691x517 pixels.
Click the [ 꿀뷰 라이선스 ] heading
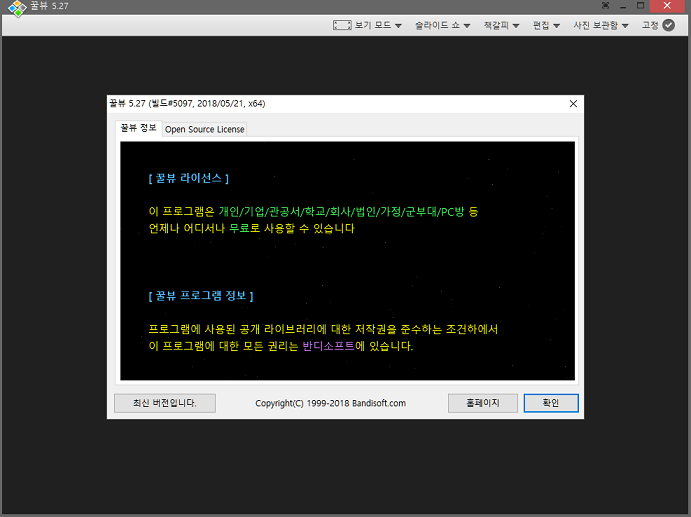point(189,178)
